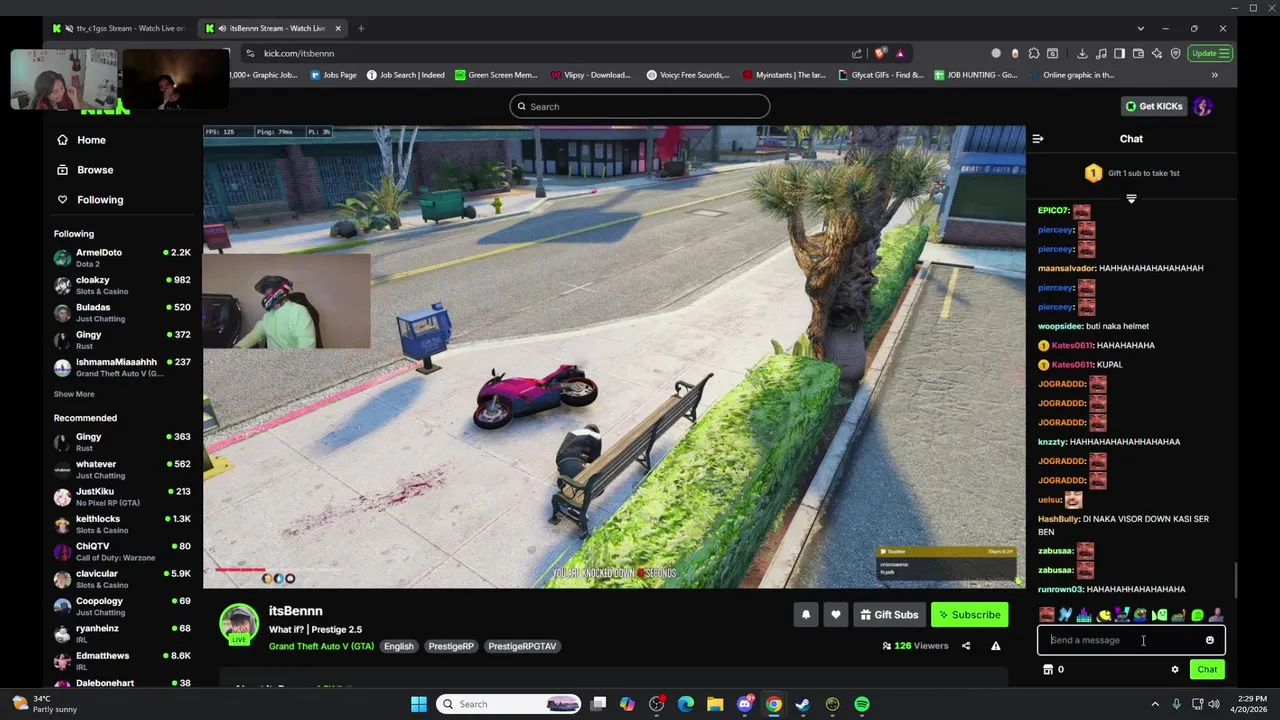Open chat settings gear icon
The width and height of the screenshot is (1280, 720).
point(1175,670)
